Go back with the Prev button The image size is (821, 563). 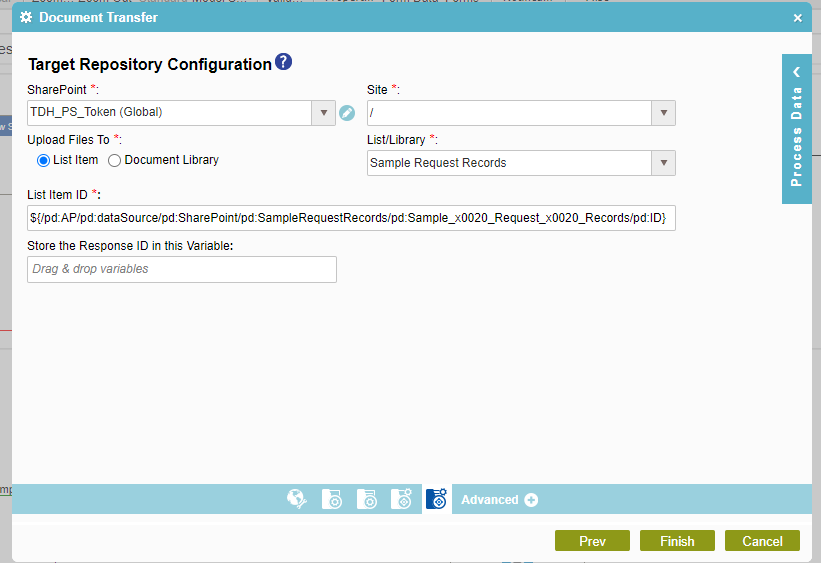pos(592,541)
